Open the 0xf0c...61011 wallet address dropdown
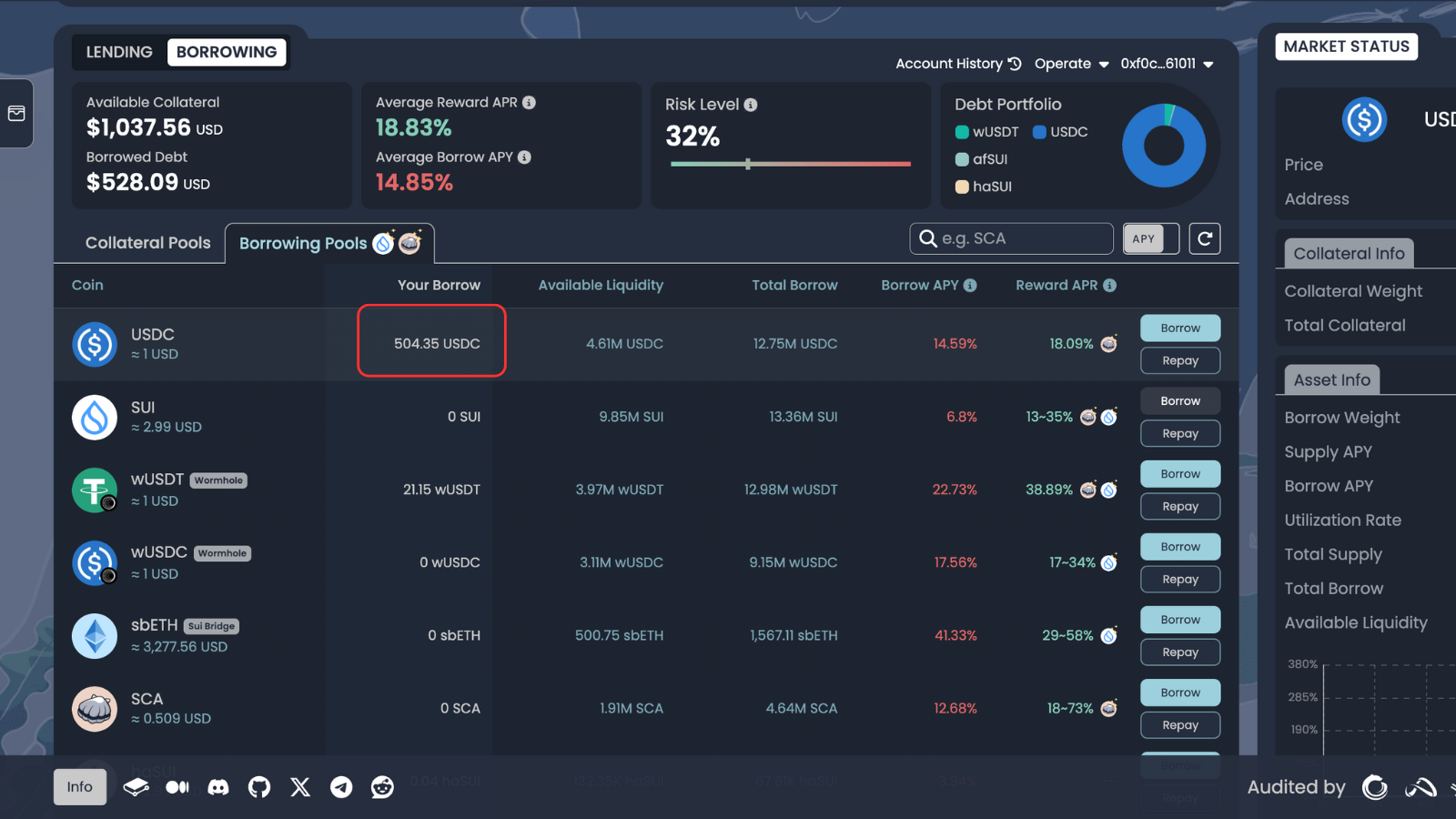 (1167, 64)
